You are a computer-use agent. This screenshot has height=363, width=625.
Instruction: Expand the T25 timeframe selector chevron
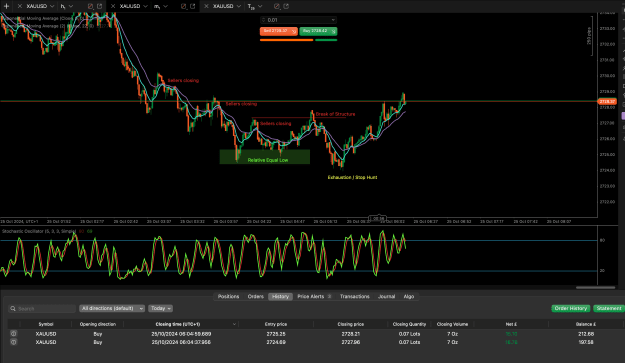click(x=260, y=6)
